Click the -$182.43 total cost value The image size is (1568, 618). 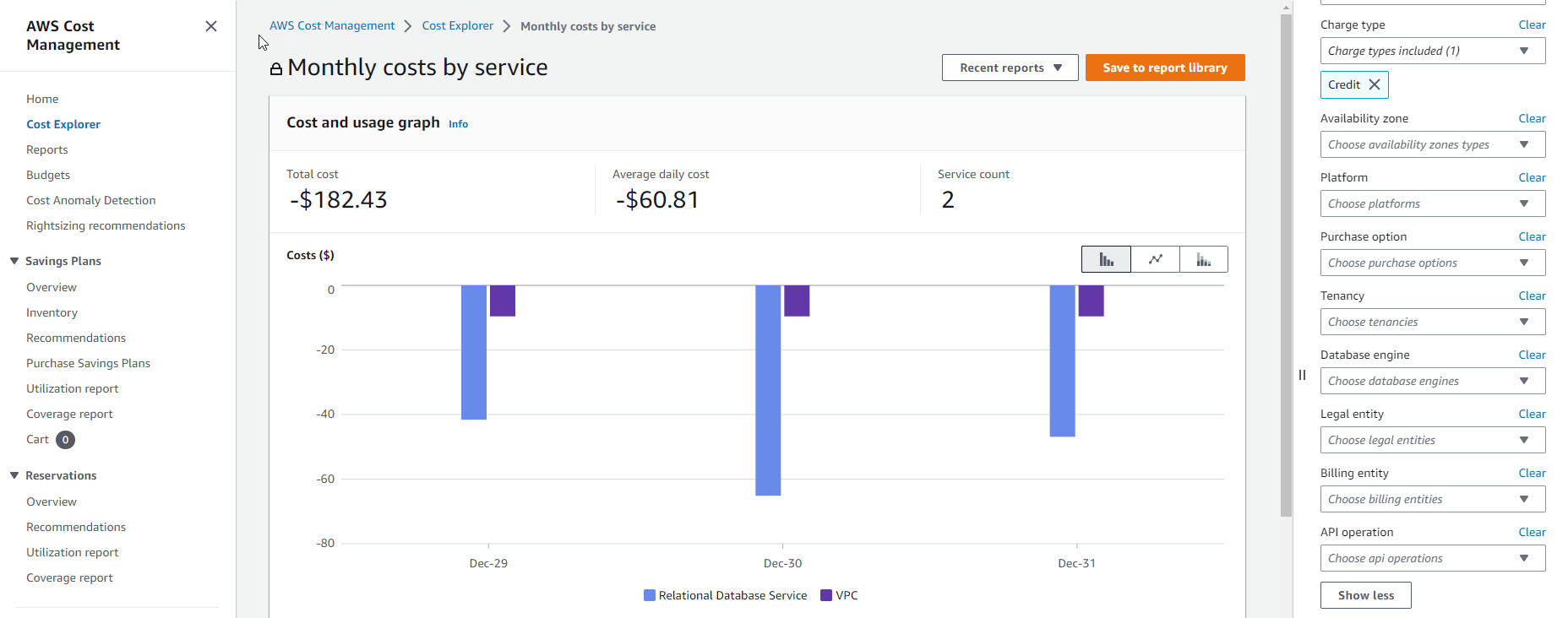(338, 199)
